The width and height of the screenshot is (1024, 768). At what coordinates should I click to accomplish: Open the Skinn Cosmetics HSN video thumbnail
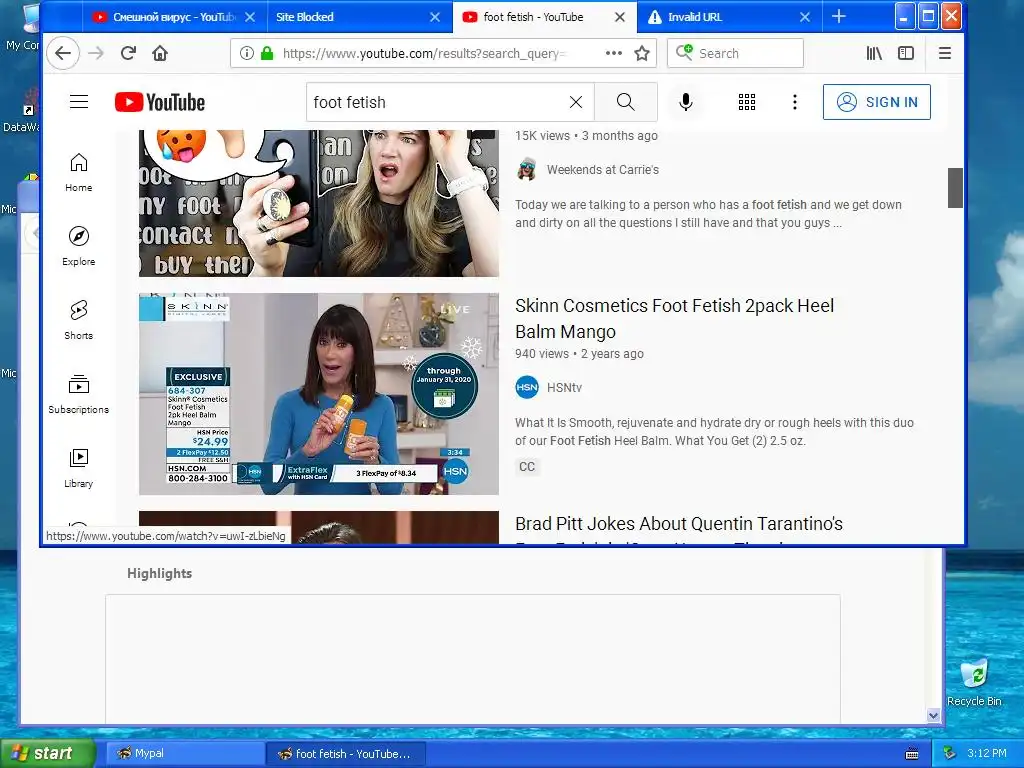[x=319, y=394]
